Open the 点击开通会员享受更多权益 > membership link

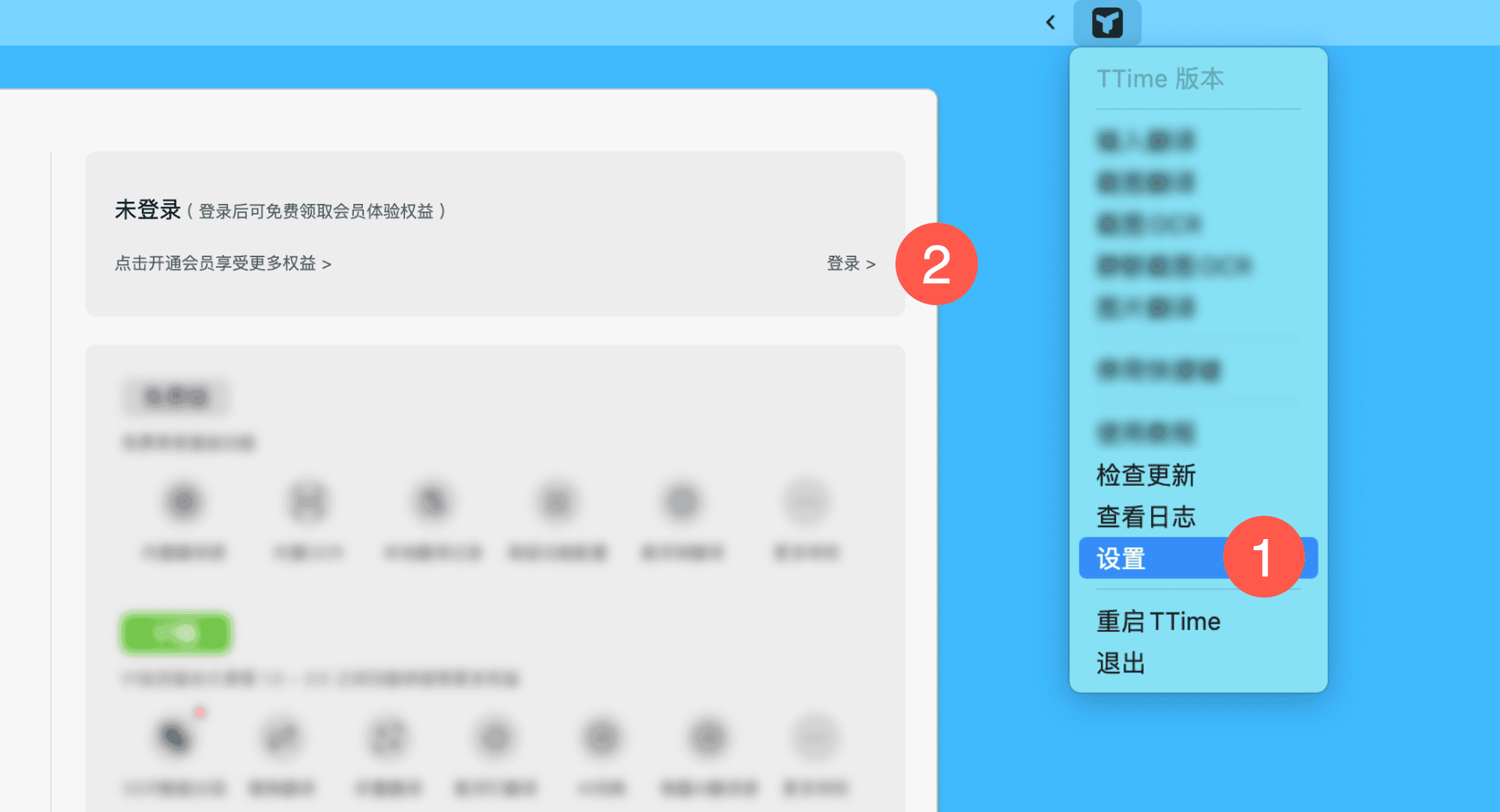point(223,264)
